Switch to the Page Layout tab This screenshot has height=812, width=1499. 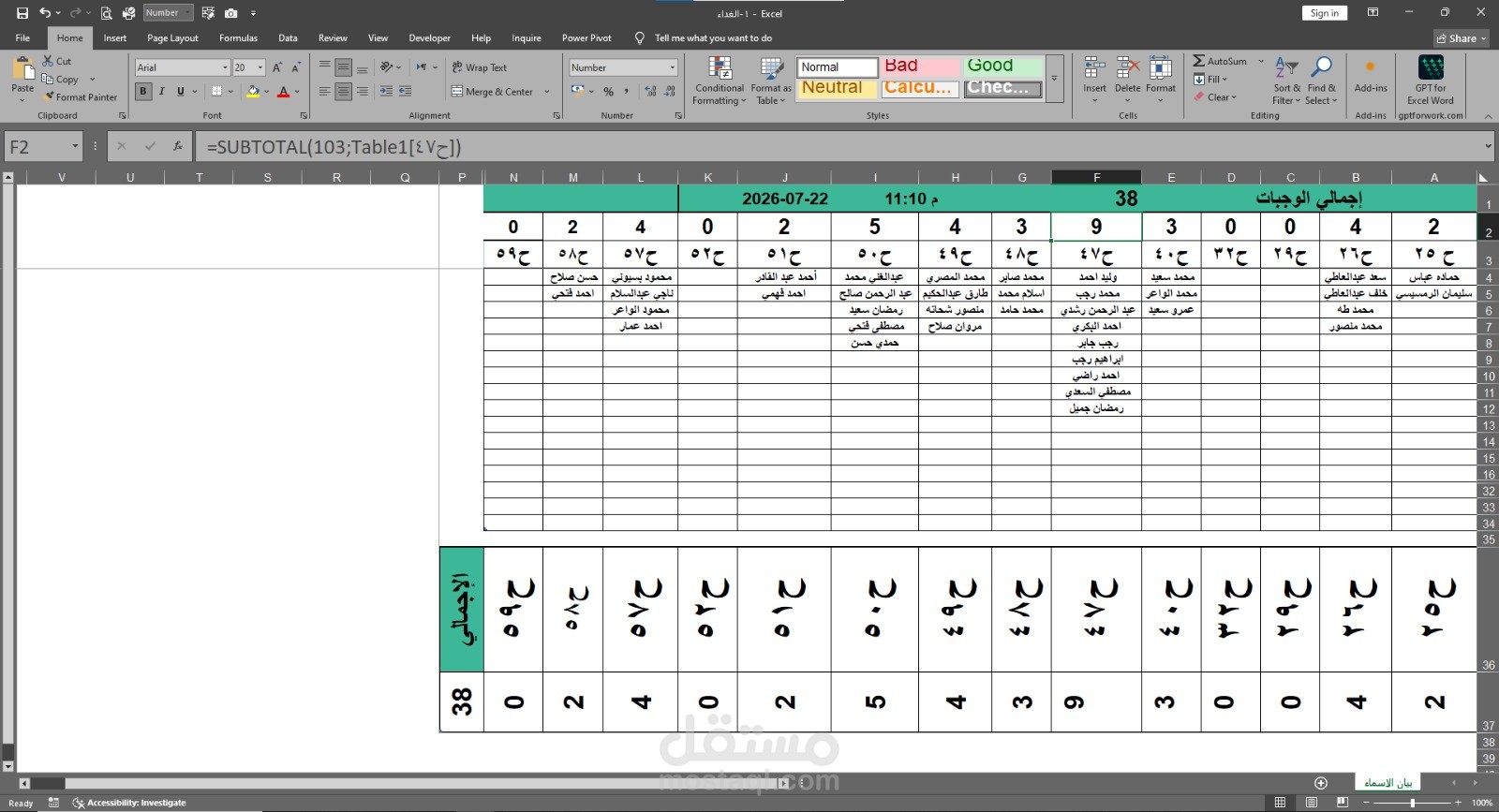[x=172, y=38]
